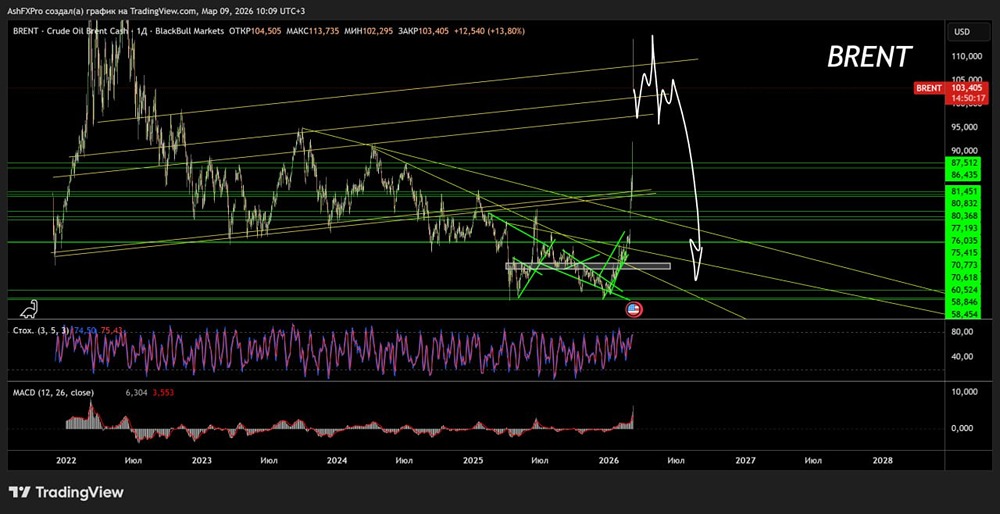Image resolution: width=1000 pixels, height=514 pixels.
Task: Click the 2024 label on the time axis
Action: pyautogui.click(x=337, y=460)
